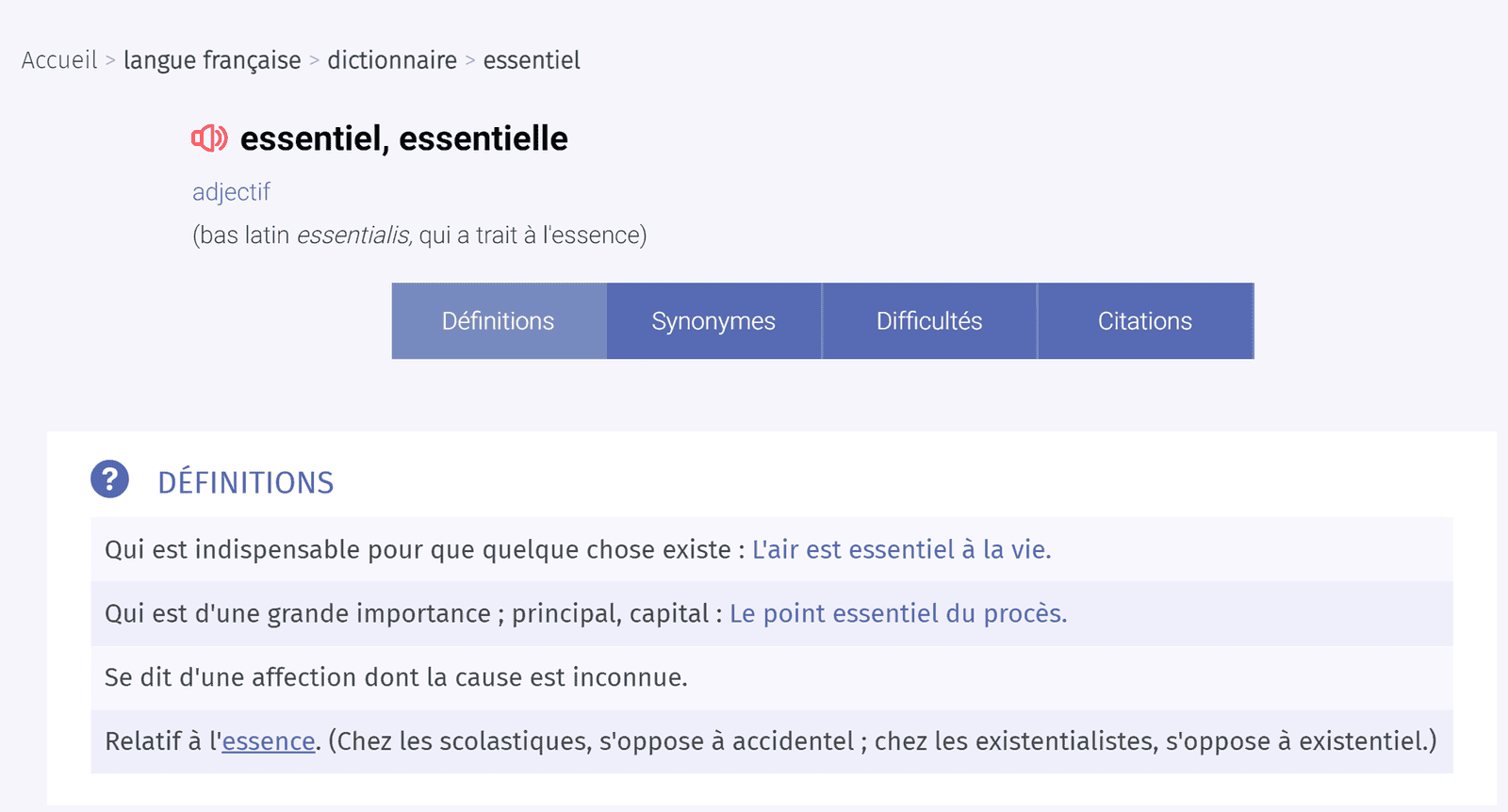
Task: Click the essentiel breadcrumb item
Action: click(532, 60)
